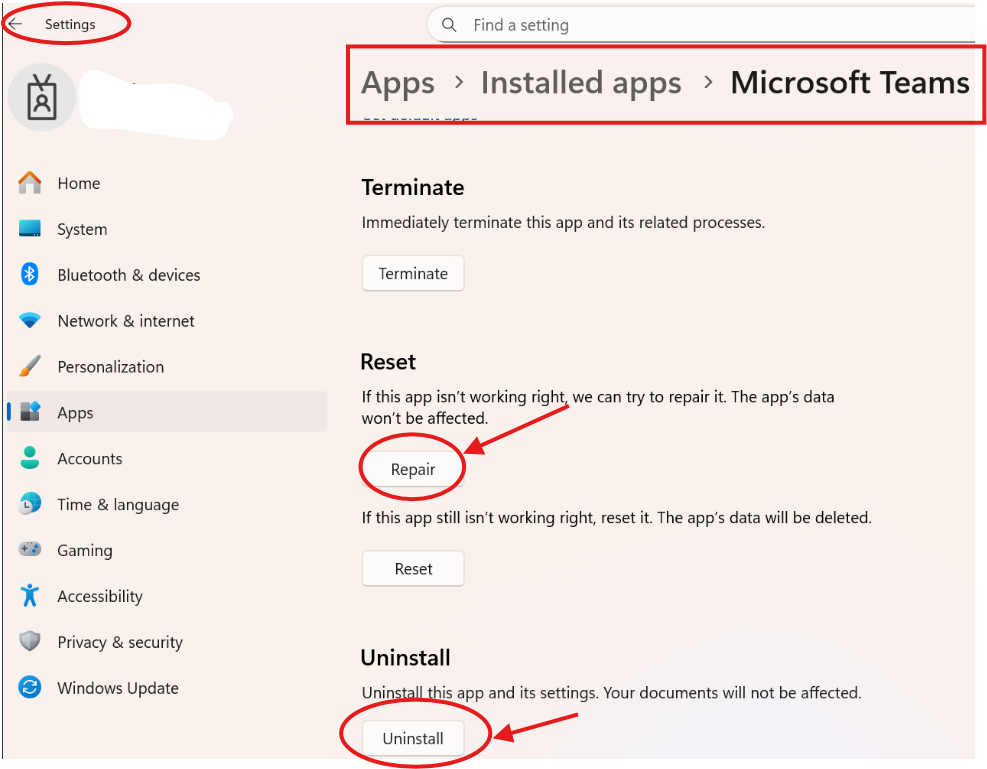The image size is (987, 769).
Task: Click the Personalization paintbrush icon
Action: point(30,366)
